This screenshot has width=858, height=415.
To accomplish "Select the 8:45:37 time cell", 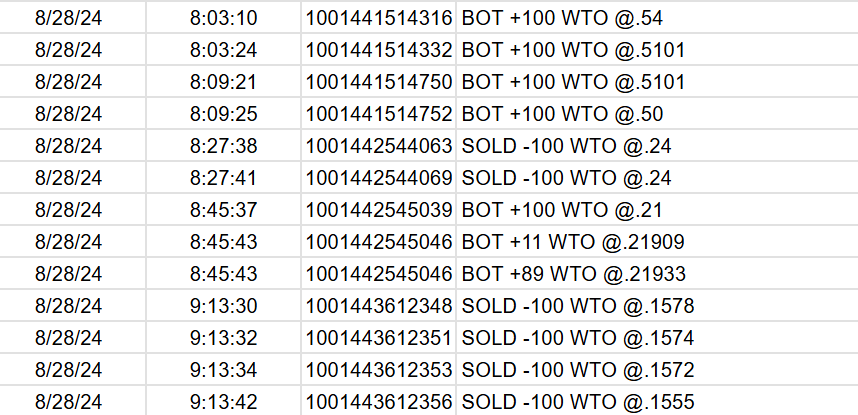I will [223, 210].
